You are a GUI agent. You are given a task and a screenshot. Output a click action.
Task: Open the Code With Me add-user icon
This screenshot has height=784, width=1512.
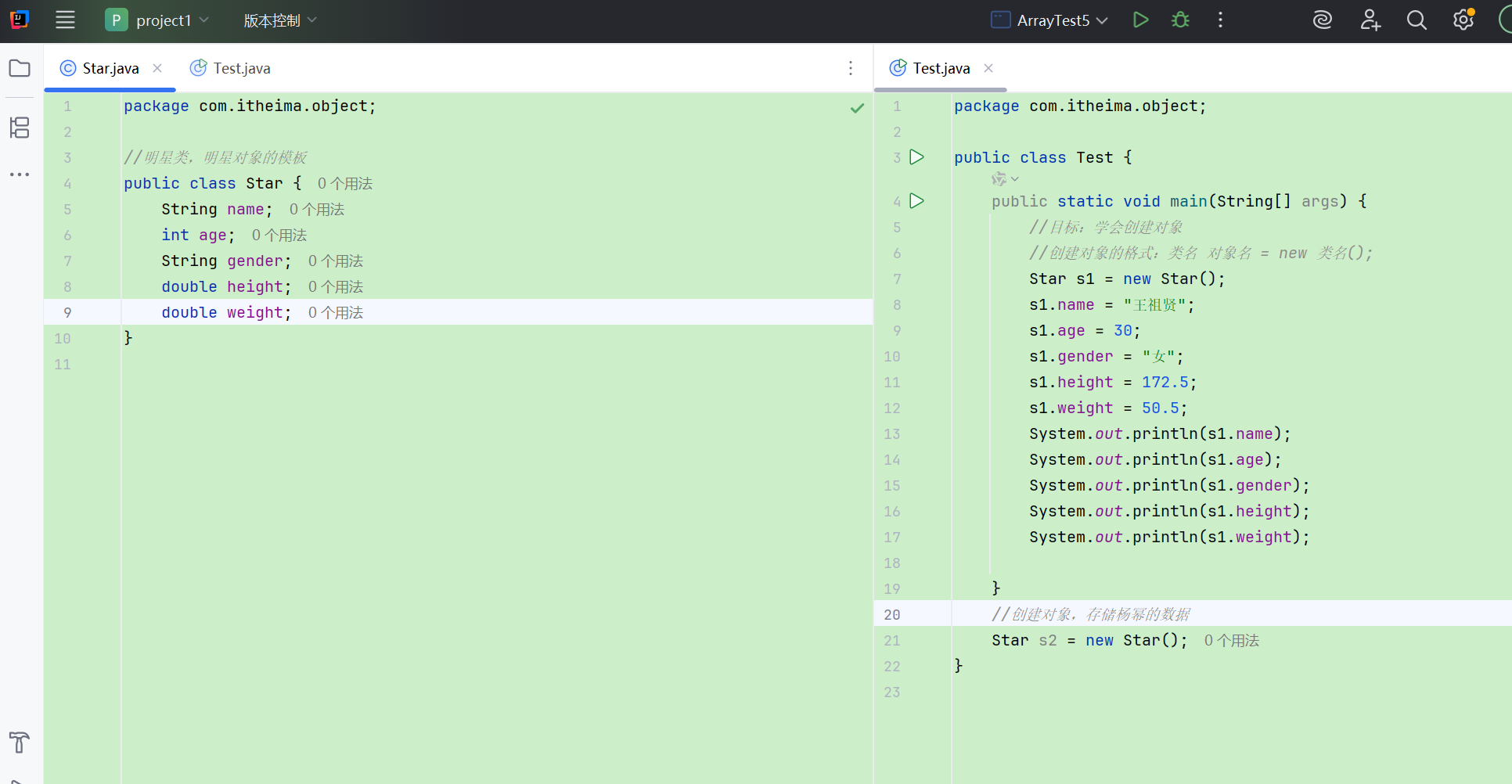(x=1370, y=20)
